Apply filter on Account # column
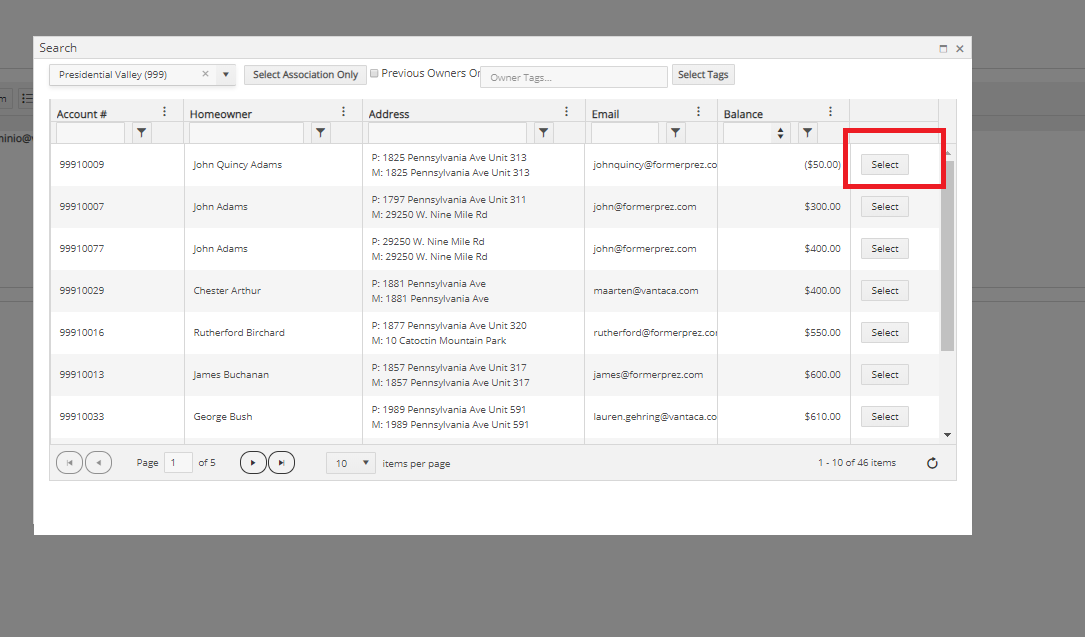The width and height of the screenshot is (1085, 637). click(141, 133)
